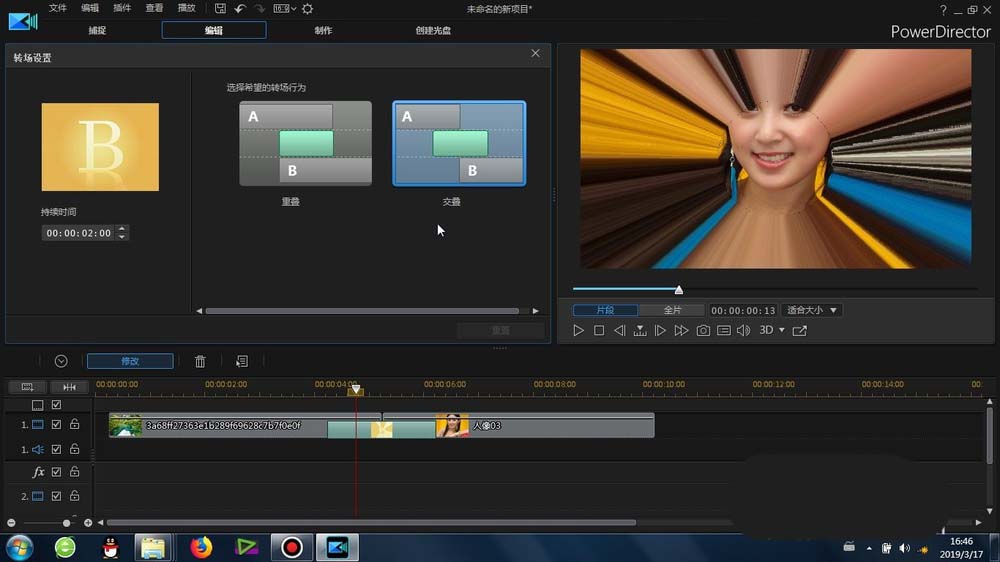This screenshot has height=562, width=1000.
Task: Open the 适合大小 zoom dropdown
Action: click(812, 310)
